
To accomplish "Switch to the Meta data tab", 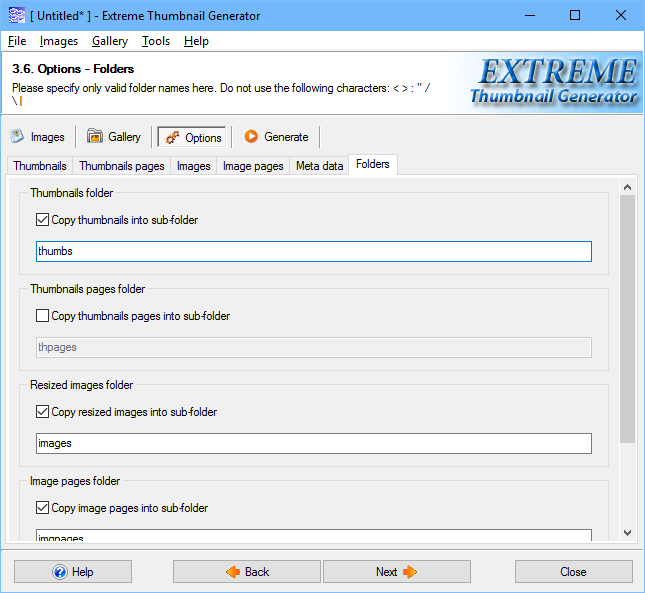I will point(319,166).
